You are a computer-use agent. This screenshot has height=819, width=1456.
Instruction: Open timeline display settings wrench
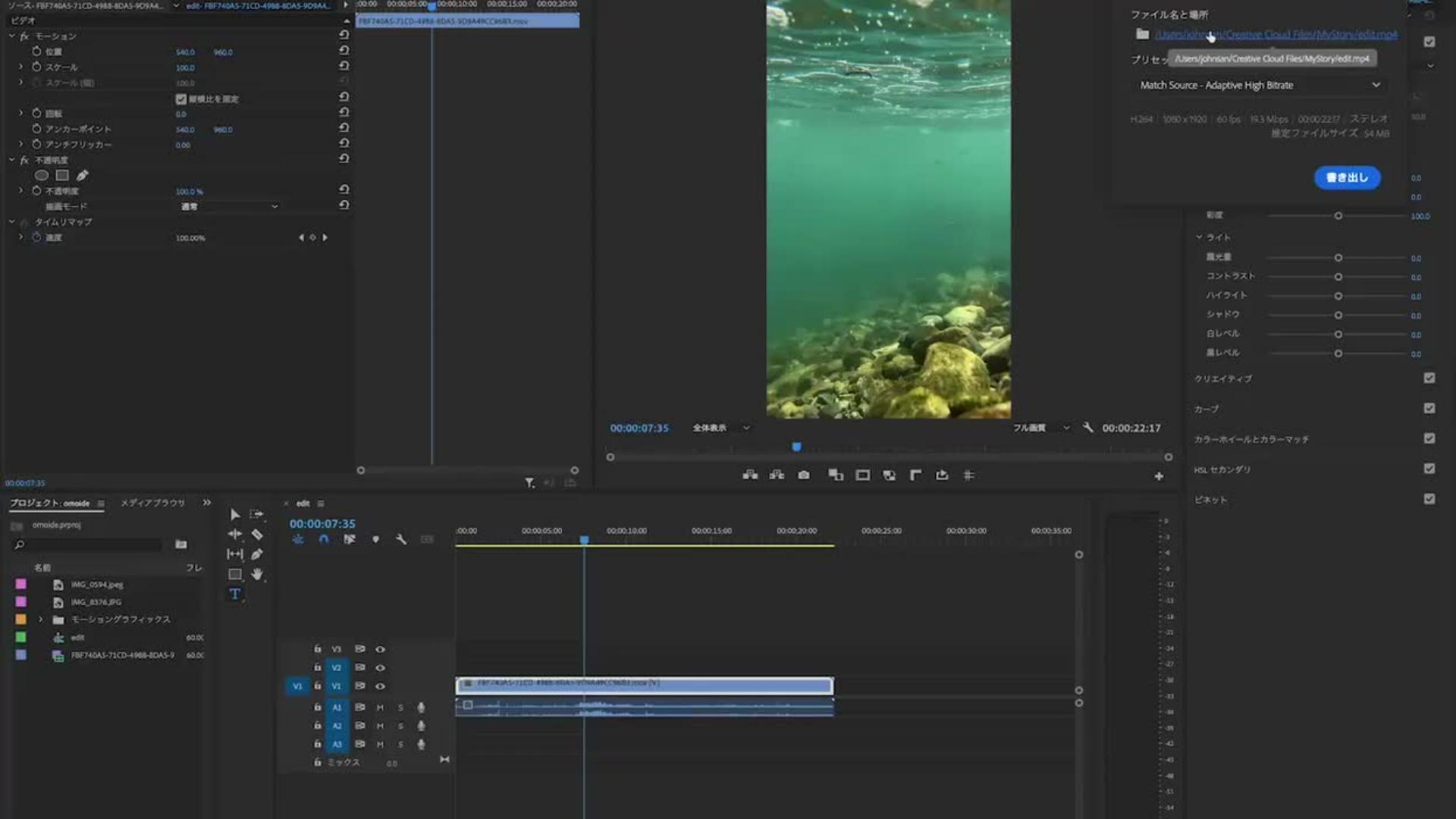coord(401,539)
